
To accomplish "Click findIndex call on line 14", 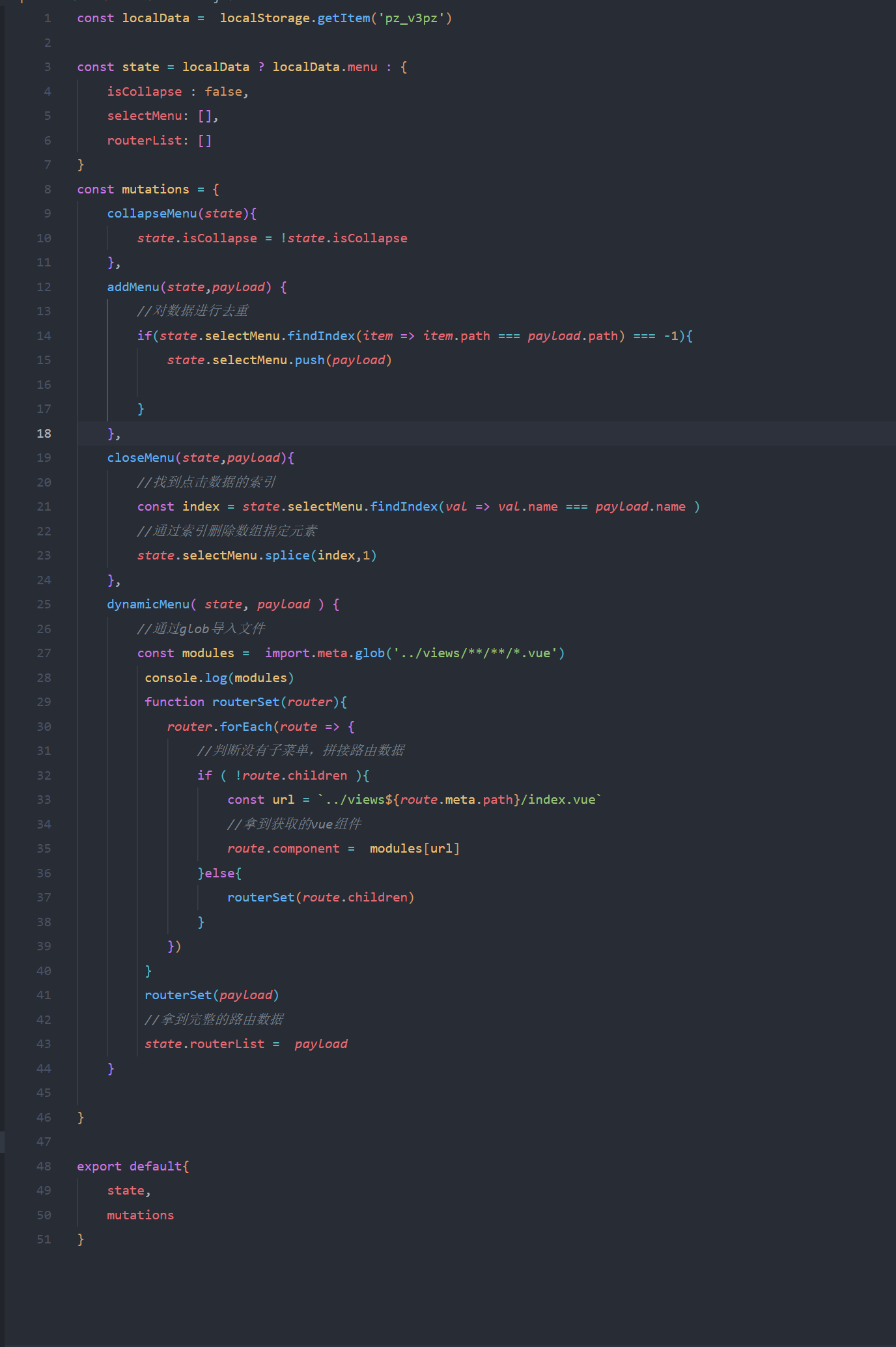I will click(321, 336).
